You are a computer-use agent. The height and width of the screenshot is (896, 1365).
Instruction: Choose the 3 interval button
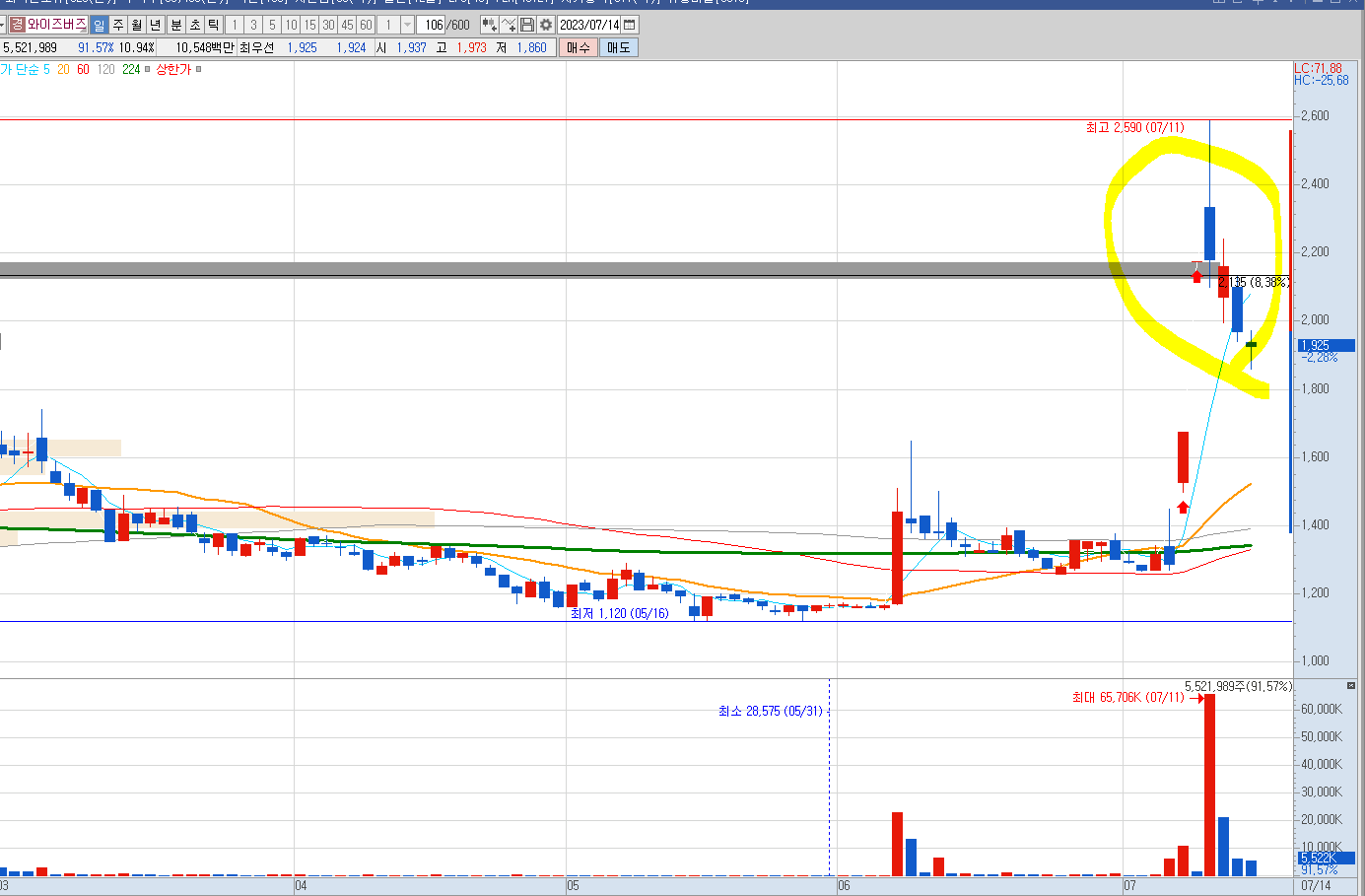pyautogui.click(x=253, y=25)
